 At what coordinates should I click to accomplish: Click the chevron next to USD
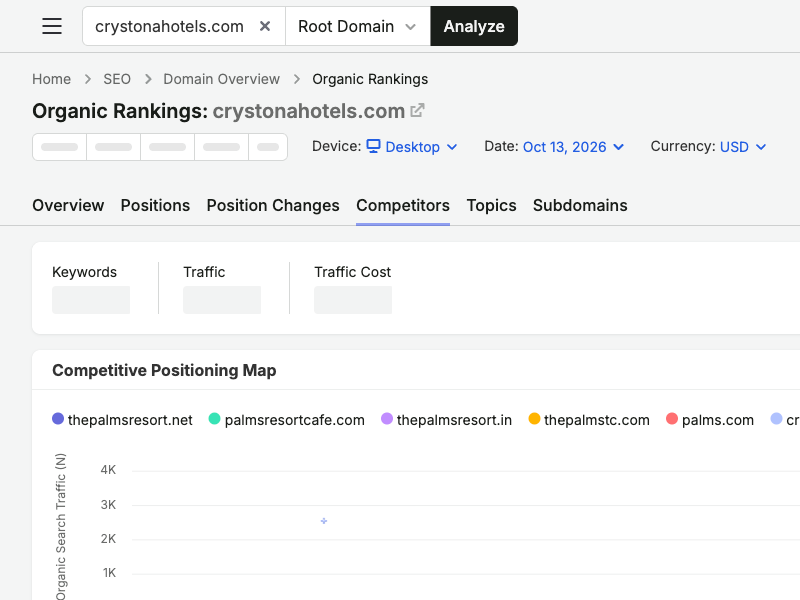761,147
